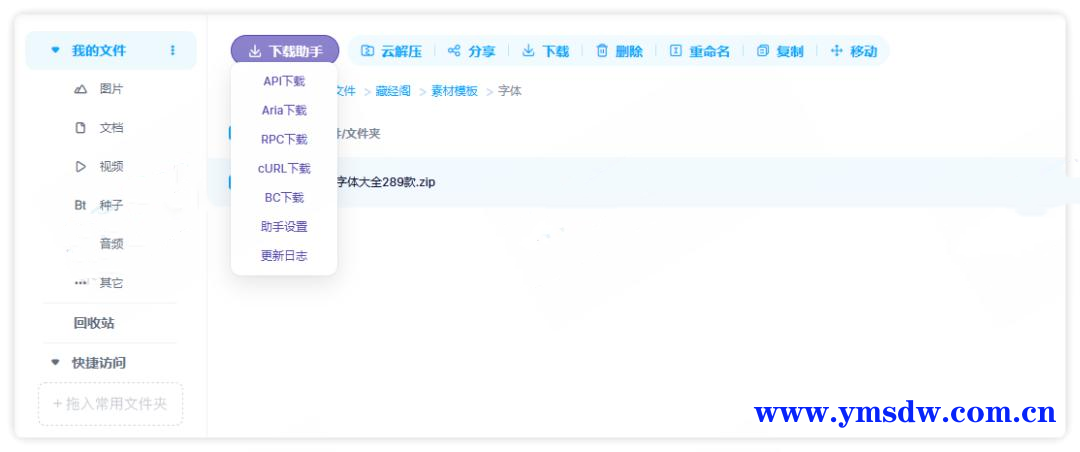Click the 删除 toolbar button
1080x452 pixels.
pos(619,51)
